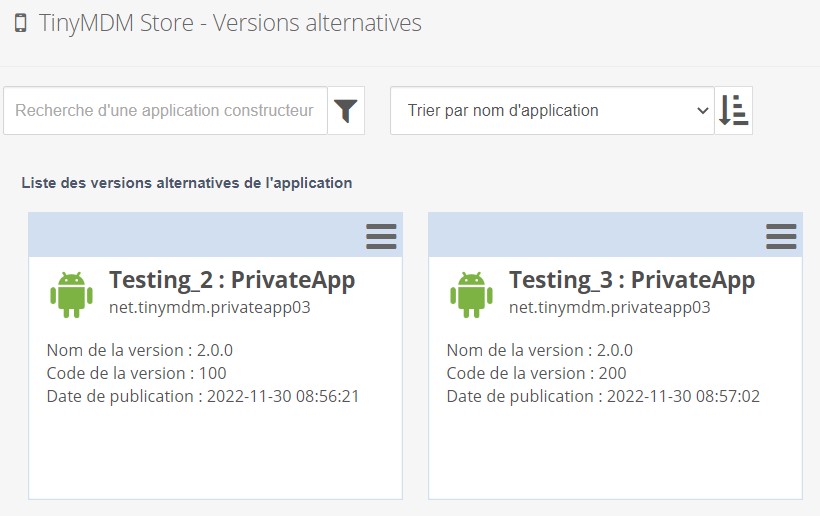The width and height of the screenshot is (820, 516).
Task: Focus the Recherche d'une application constructeur field
Action: pyautogui.click(x=165, y=111)
